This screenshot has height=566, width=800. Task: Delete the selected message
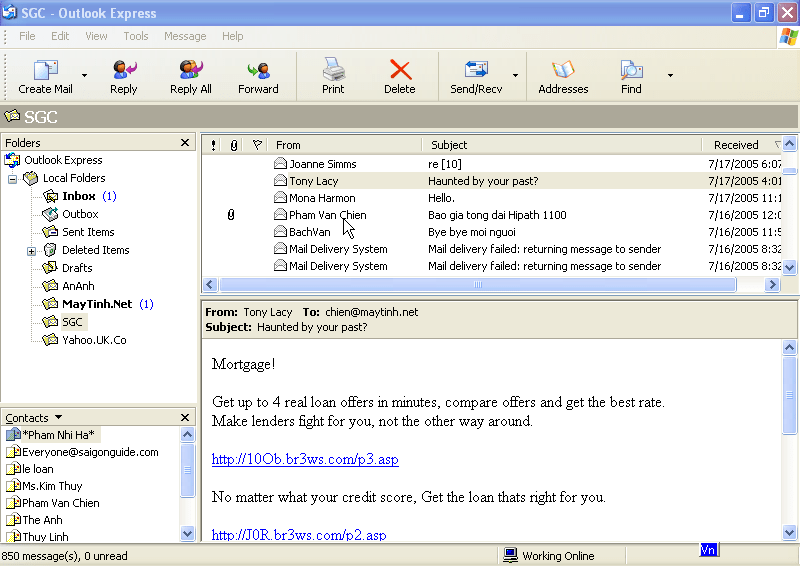[x=399, y=77]
